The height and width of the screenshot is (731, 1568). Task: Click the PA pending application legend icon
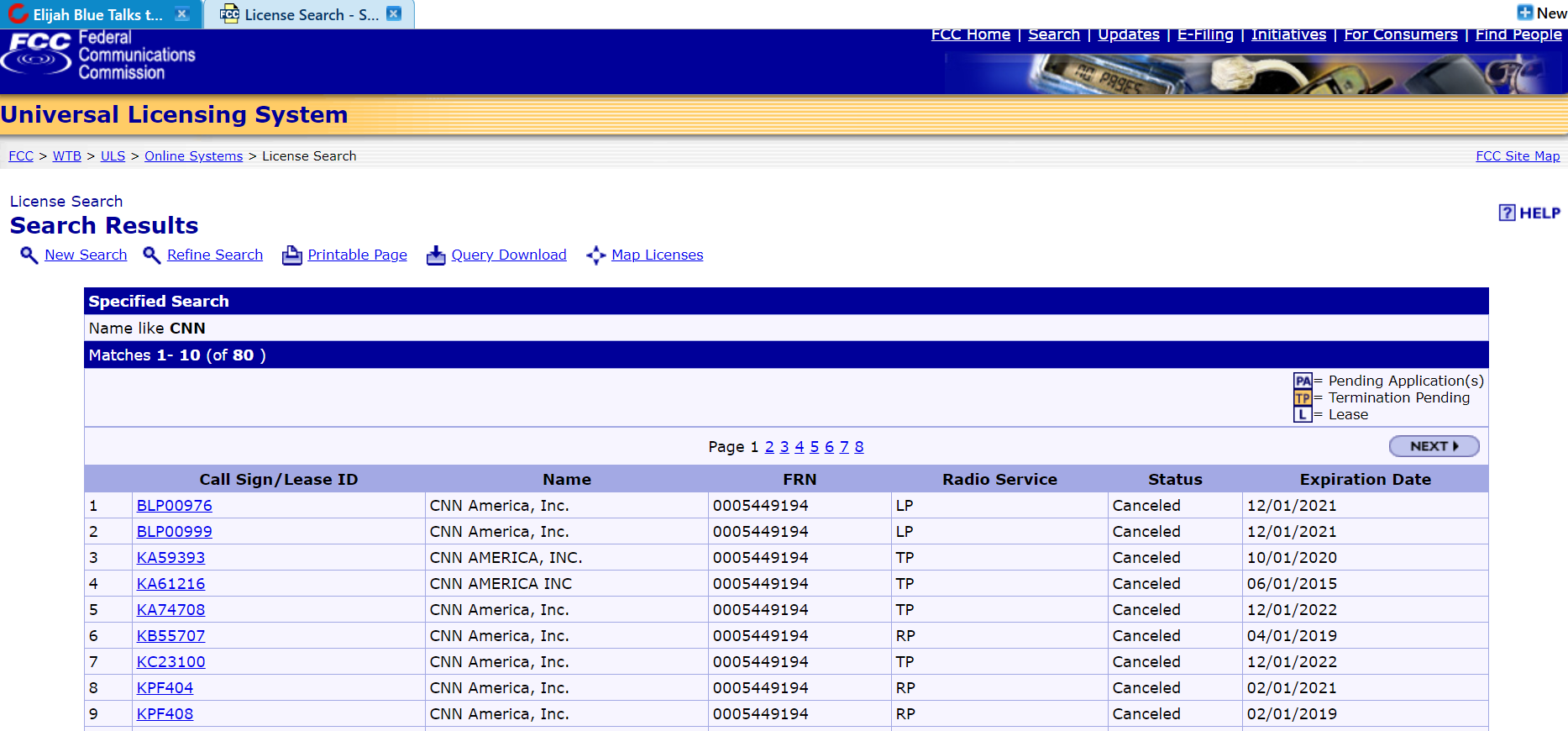click(x=1303, y=381)
